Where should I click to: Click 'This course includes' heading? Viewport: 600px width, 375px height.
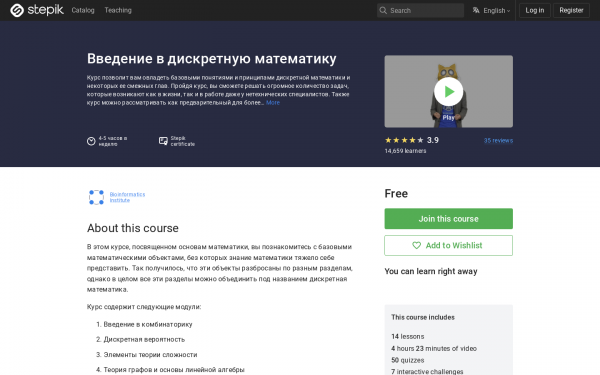[x=423, y=317]
